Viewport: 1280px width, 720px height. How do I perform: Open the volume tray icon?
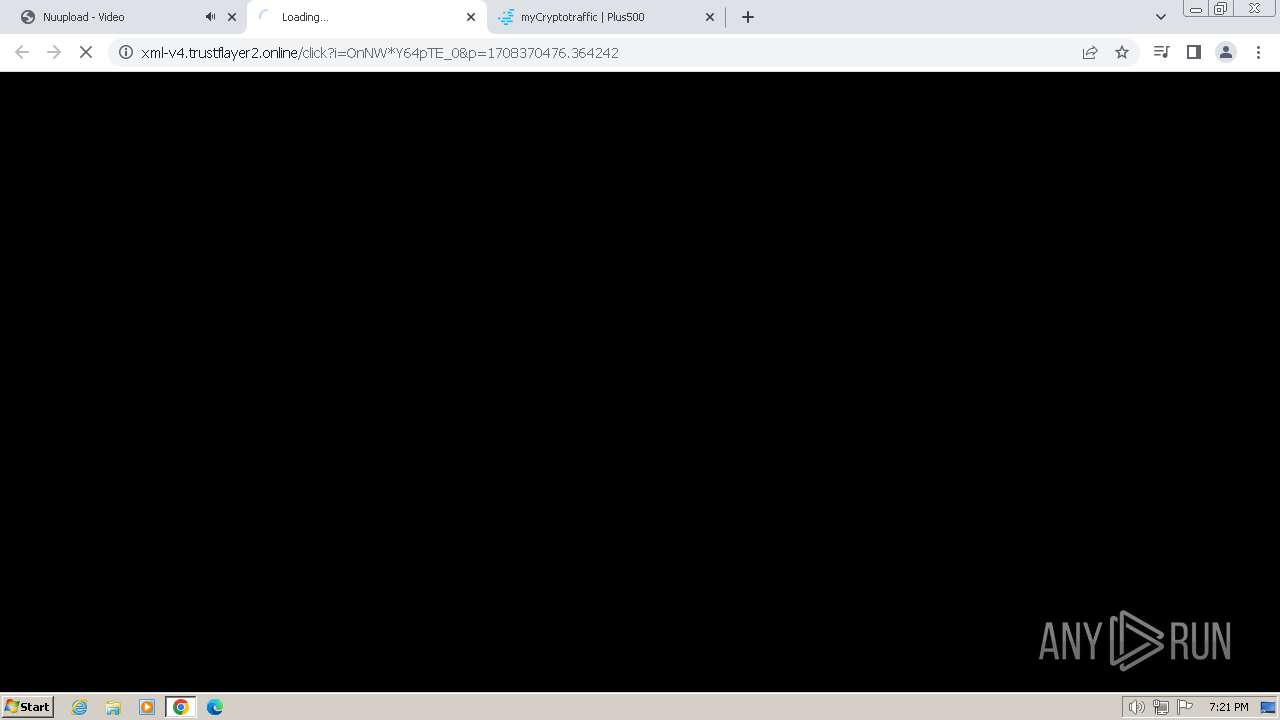click(x=1137, y=707)
